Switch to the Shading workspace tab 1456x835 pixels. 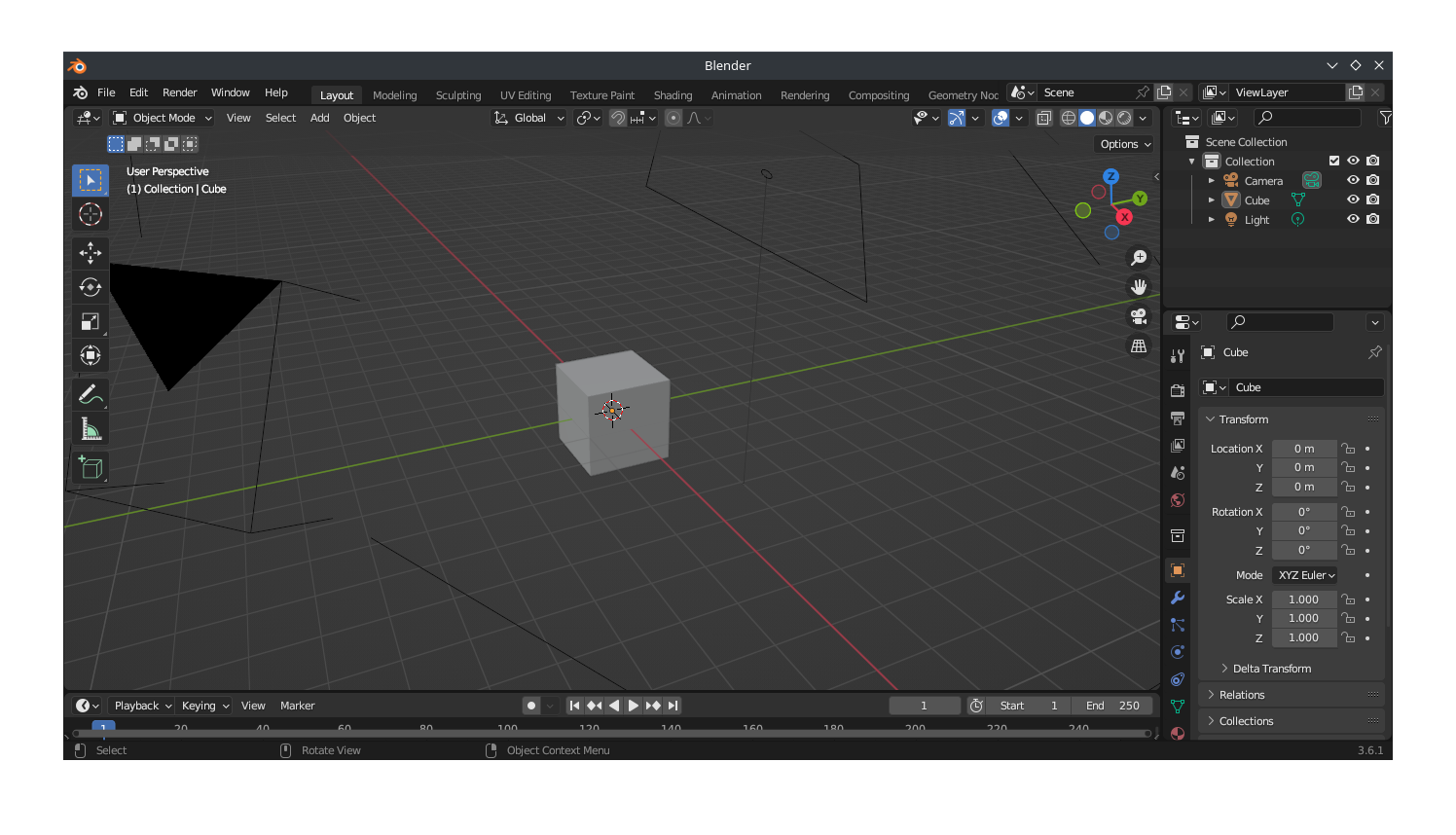coord(673,95)
